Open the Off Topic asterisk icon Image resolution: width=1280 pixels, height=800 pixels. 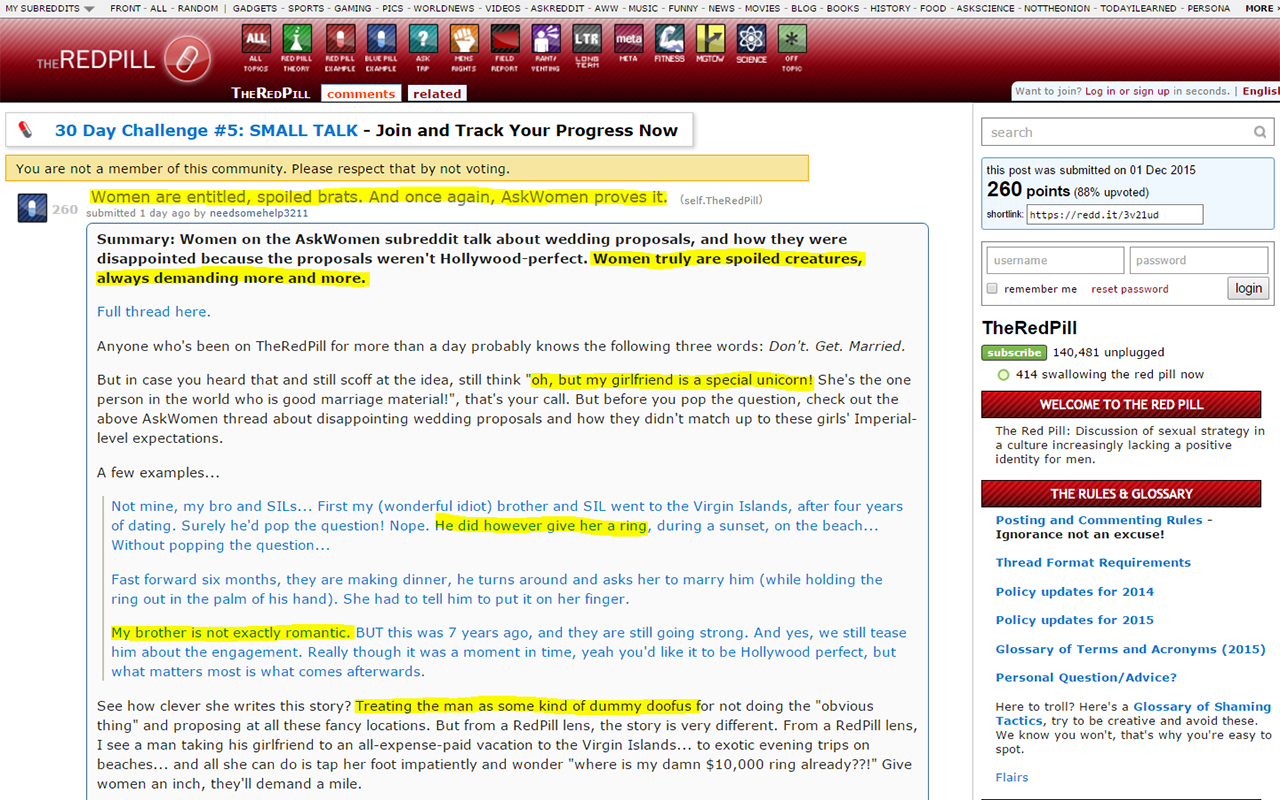[792, 40]
